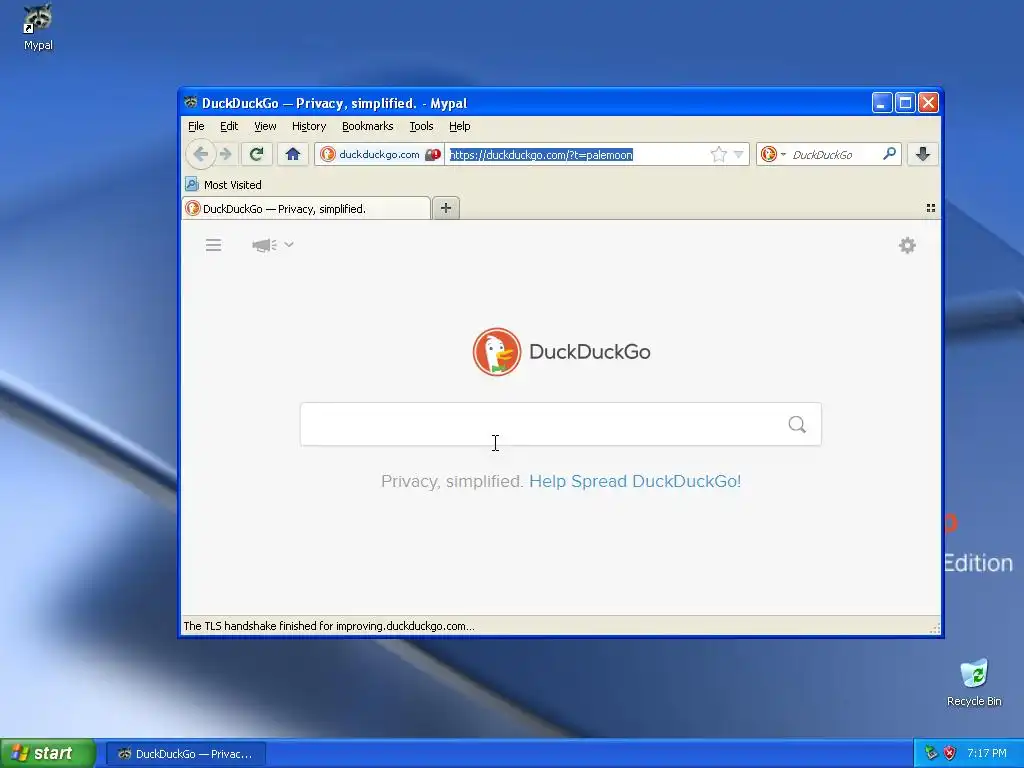Screen dimensions: 1024x768
Task: Open the File menu
Action: pos(196,126)
